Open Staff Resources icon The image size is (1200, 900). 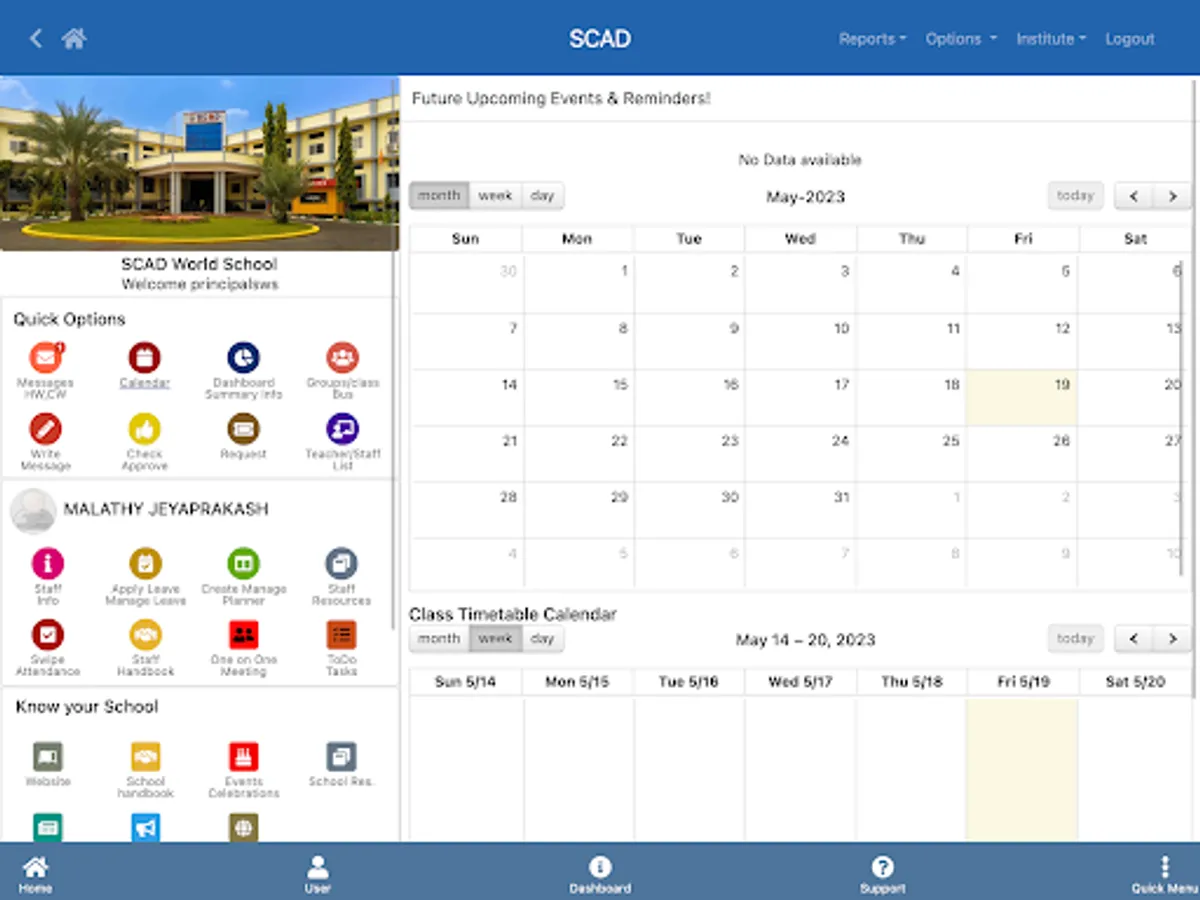[x=341, y=563]
